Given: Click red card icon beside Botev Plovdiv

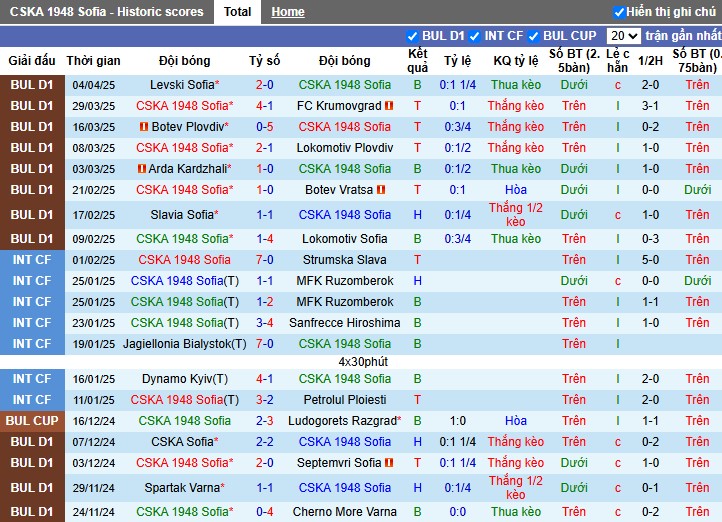Looking at the screenshot, I should pyautogui.click(x=144, y=127).
